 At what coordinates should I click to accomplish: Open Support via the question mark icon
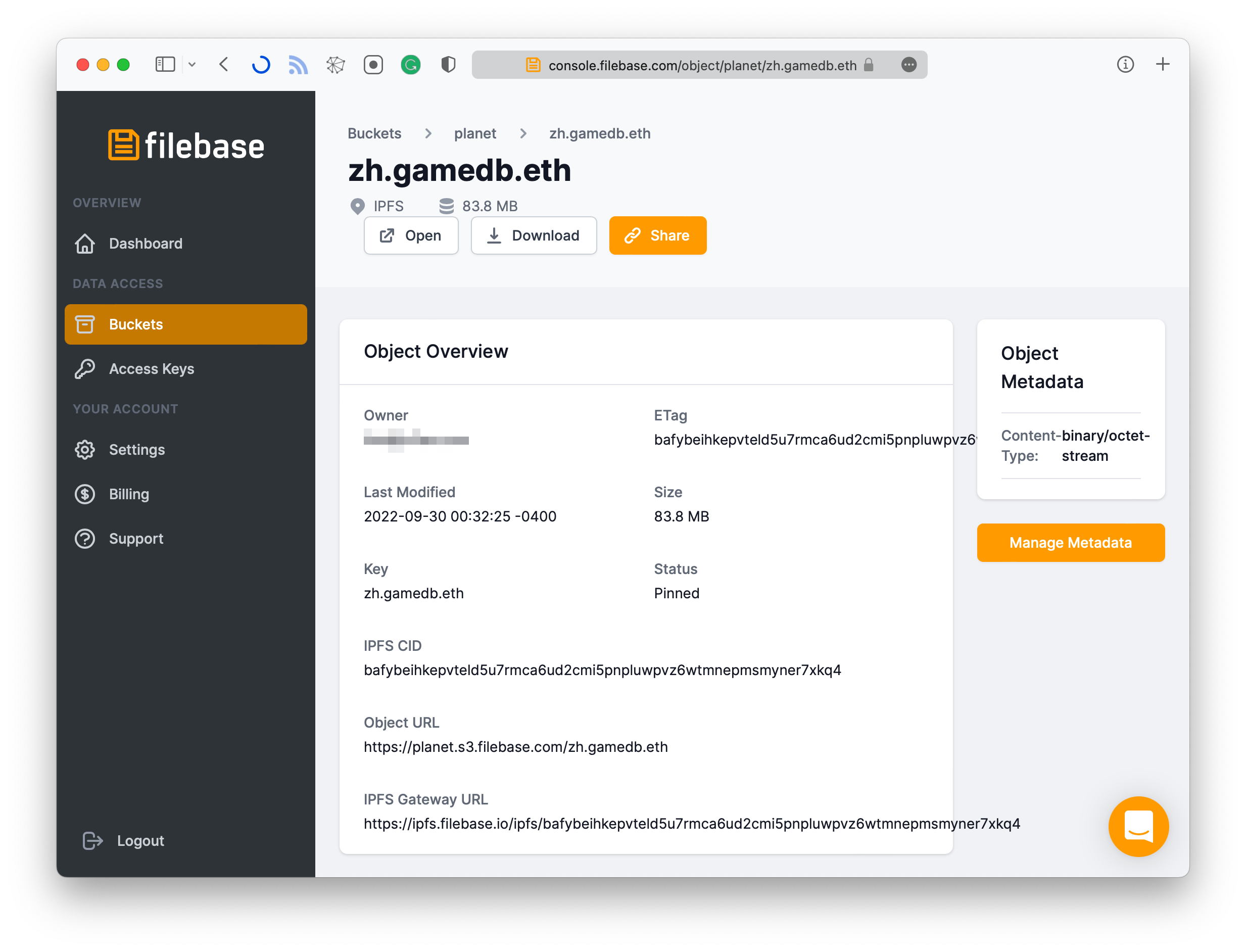85,538
